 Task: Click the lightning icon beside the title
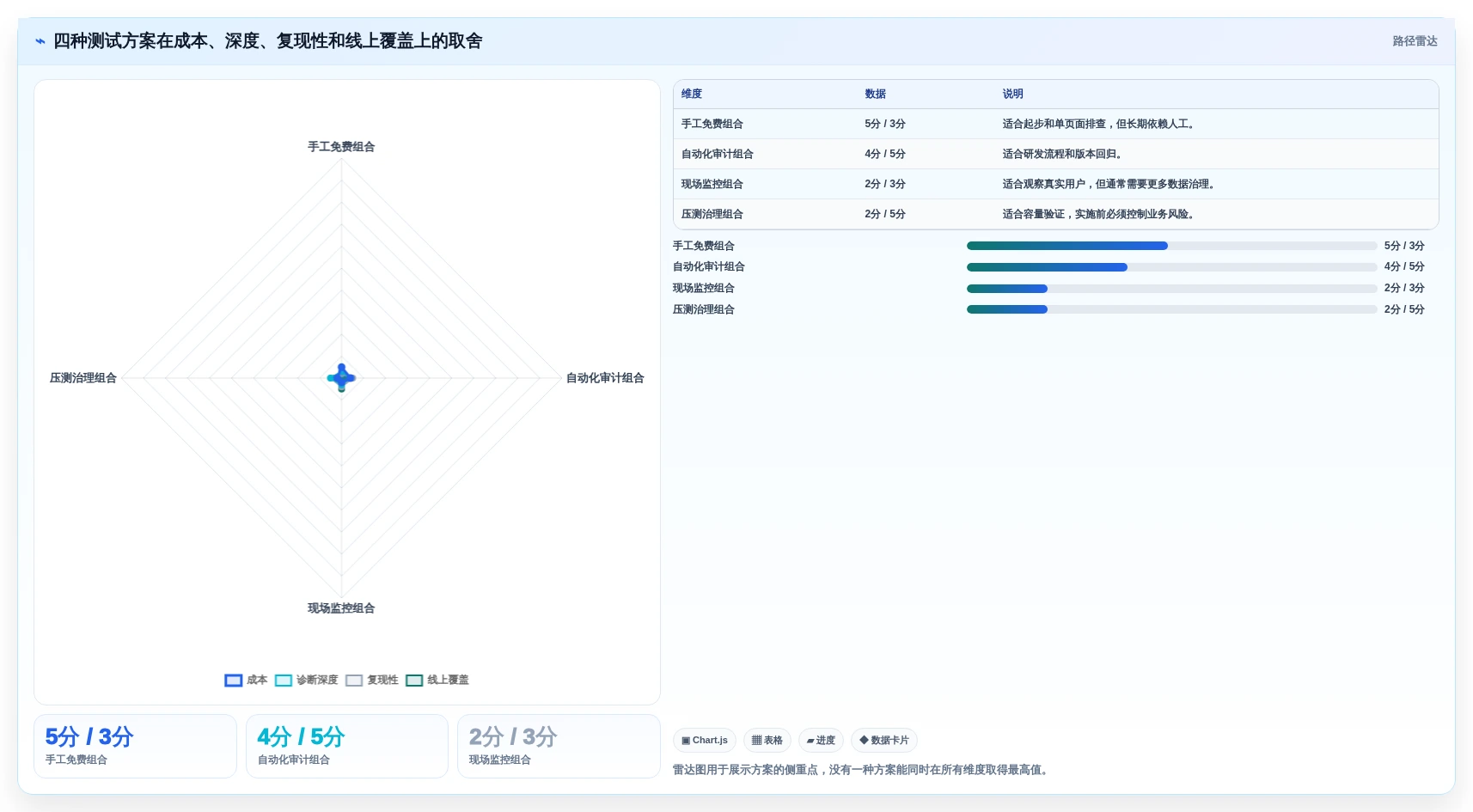pyautogui.click(x=40, y=41)
